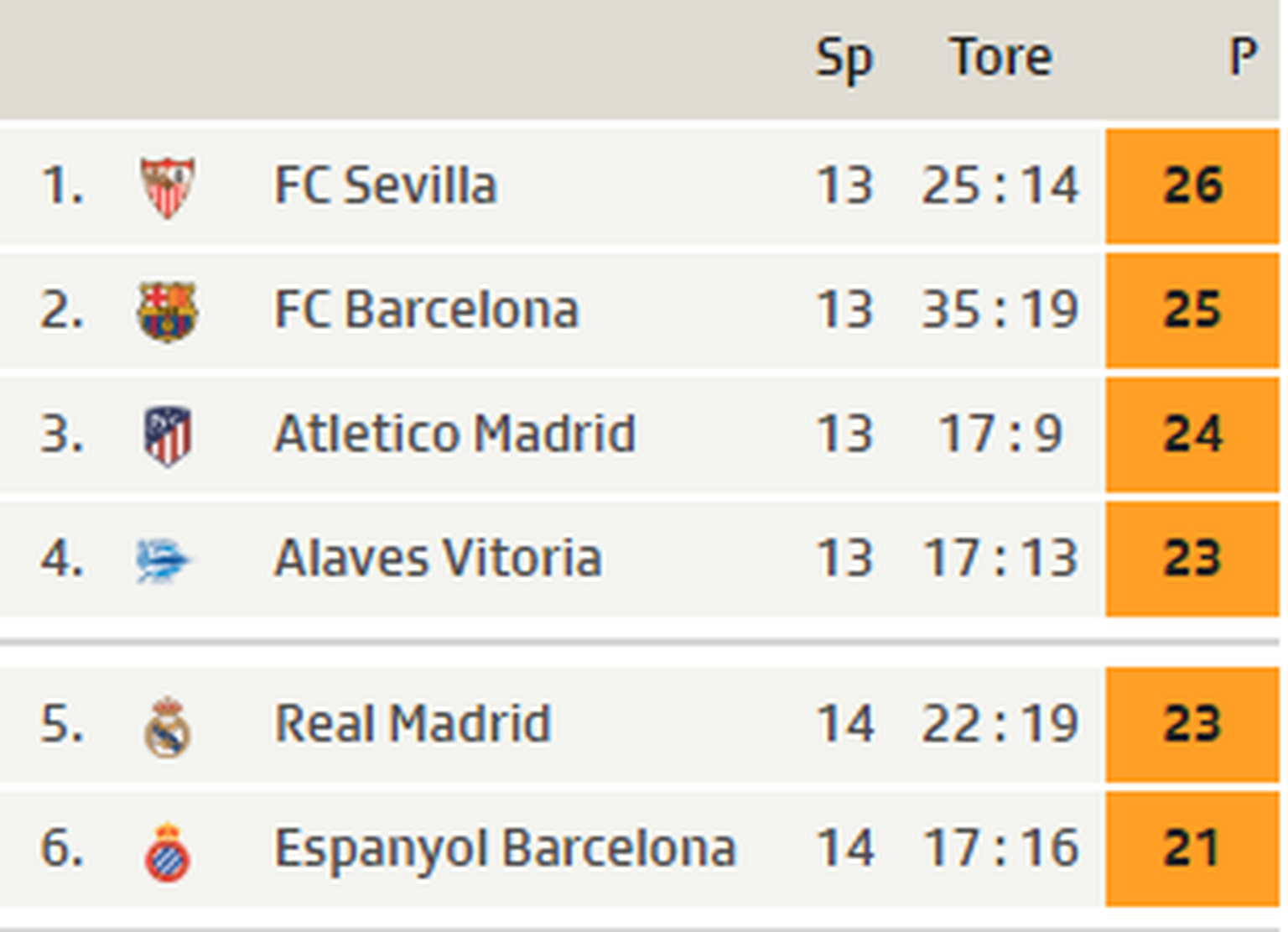Click the Real Madrid club crest
Image resolution: width=1288 pixels, height=932 pixels.
168,726
